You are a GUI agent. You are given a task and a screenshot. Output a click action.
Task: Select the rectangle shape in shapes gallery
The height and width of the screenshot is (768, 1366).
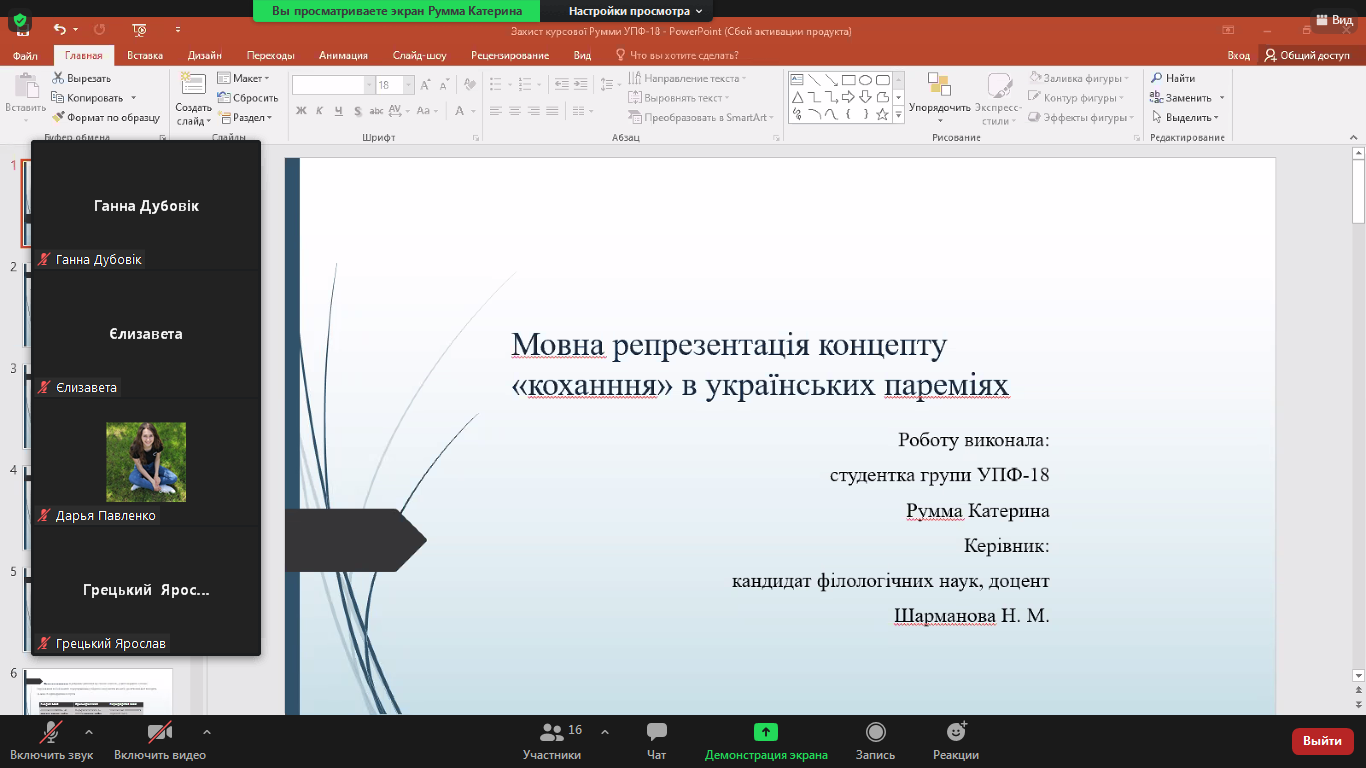click(848, 80)
